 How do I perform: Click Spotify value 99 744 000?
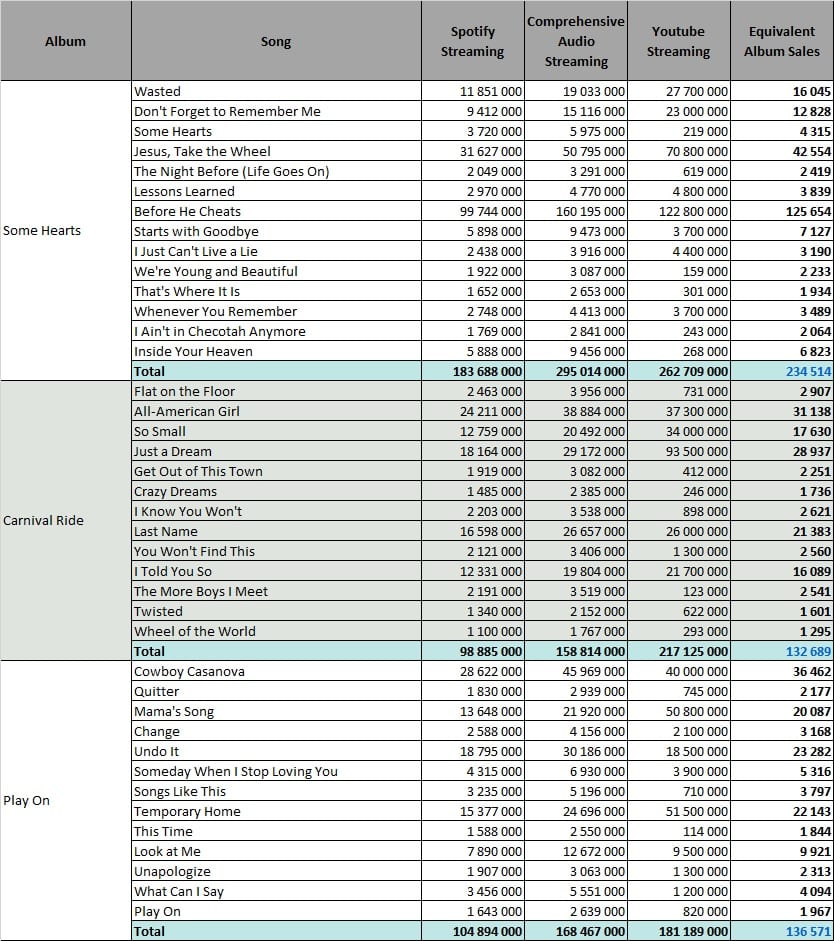(473, 211)
